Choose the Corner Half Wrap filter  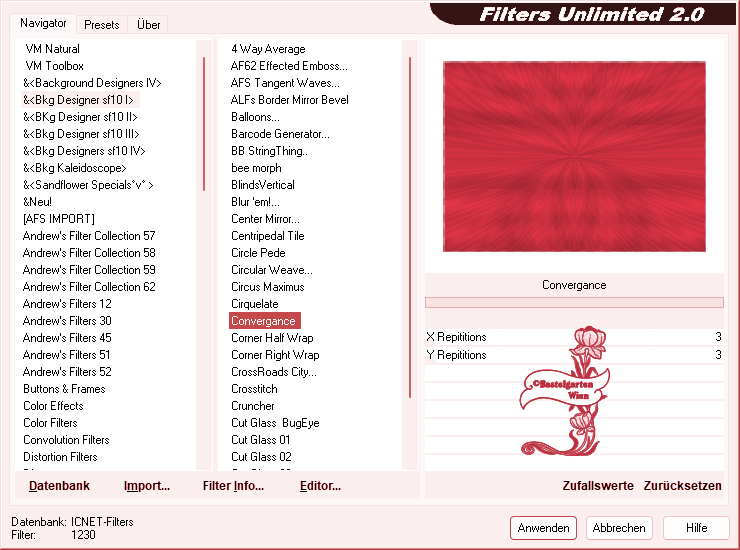click(x=272, y=338)
